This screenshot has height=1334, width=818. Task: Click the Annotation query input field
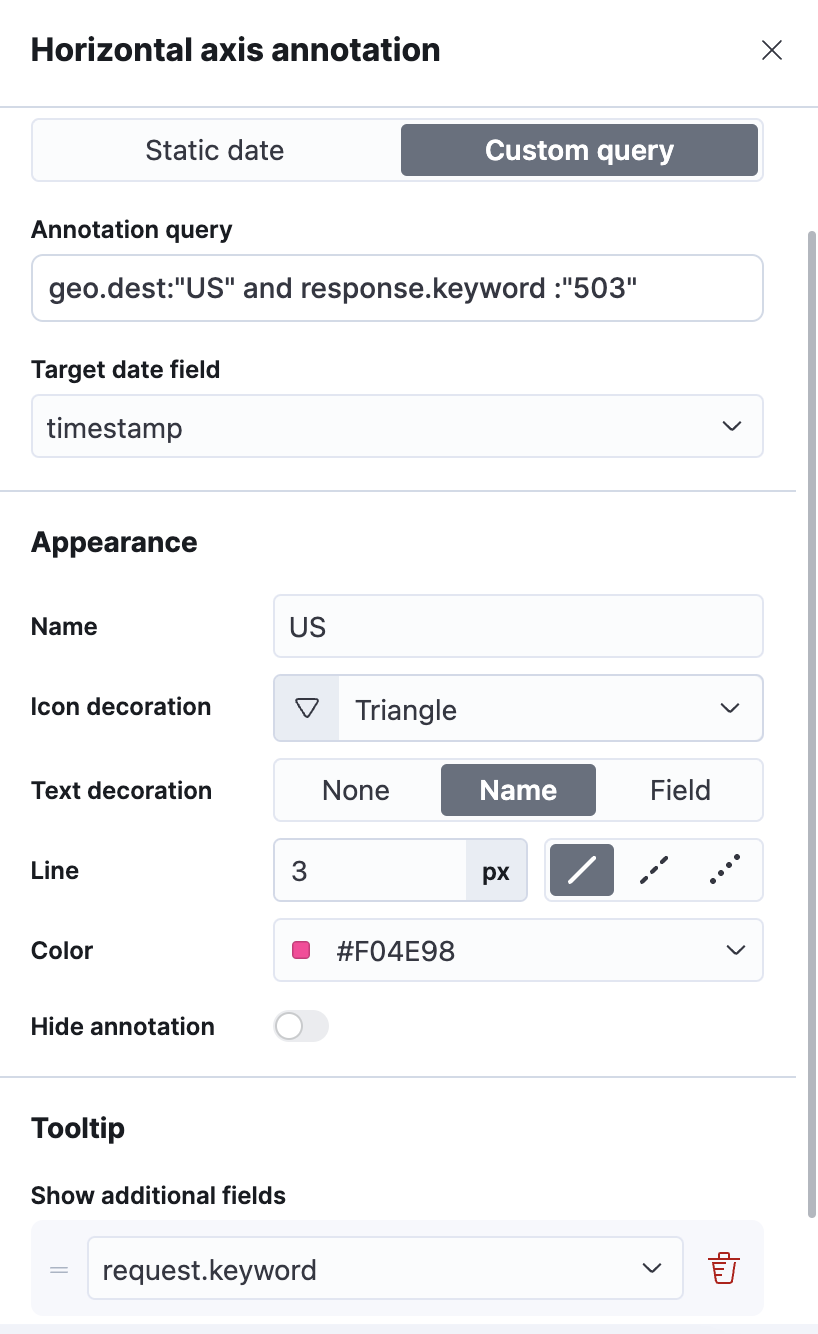pos(397,288)
